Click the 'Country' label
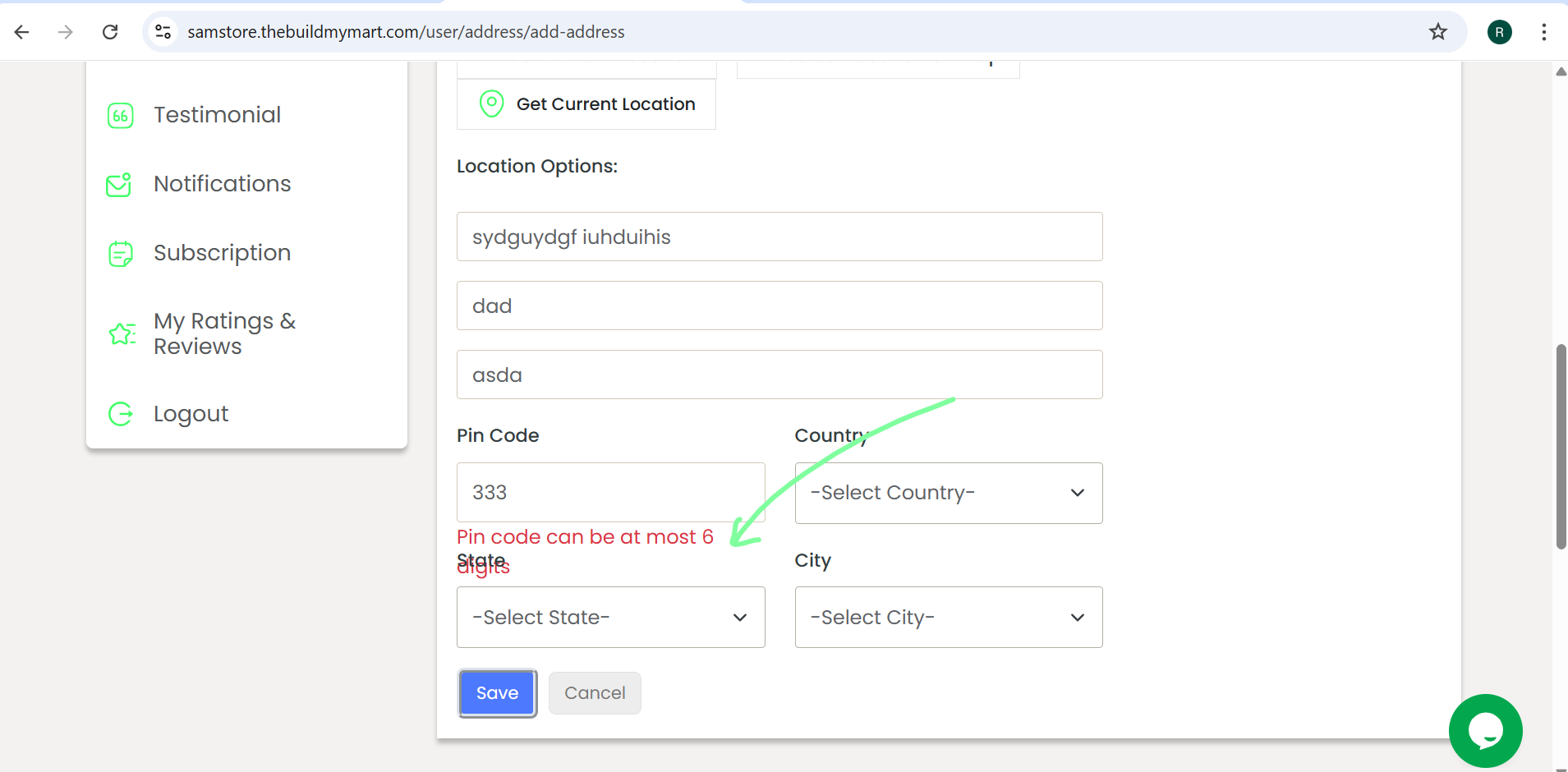 click(831, 435)
